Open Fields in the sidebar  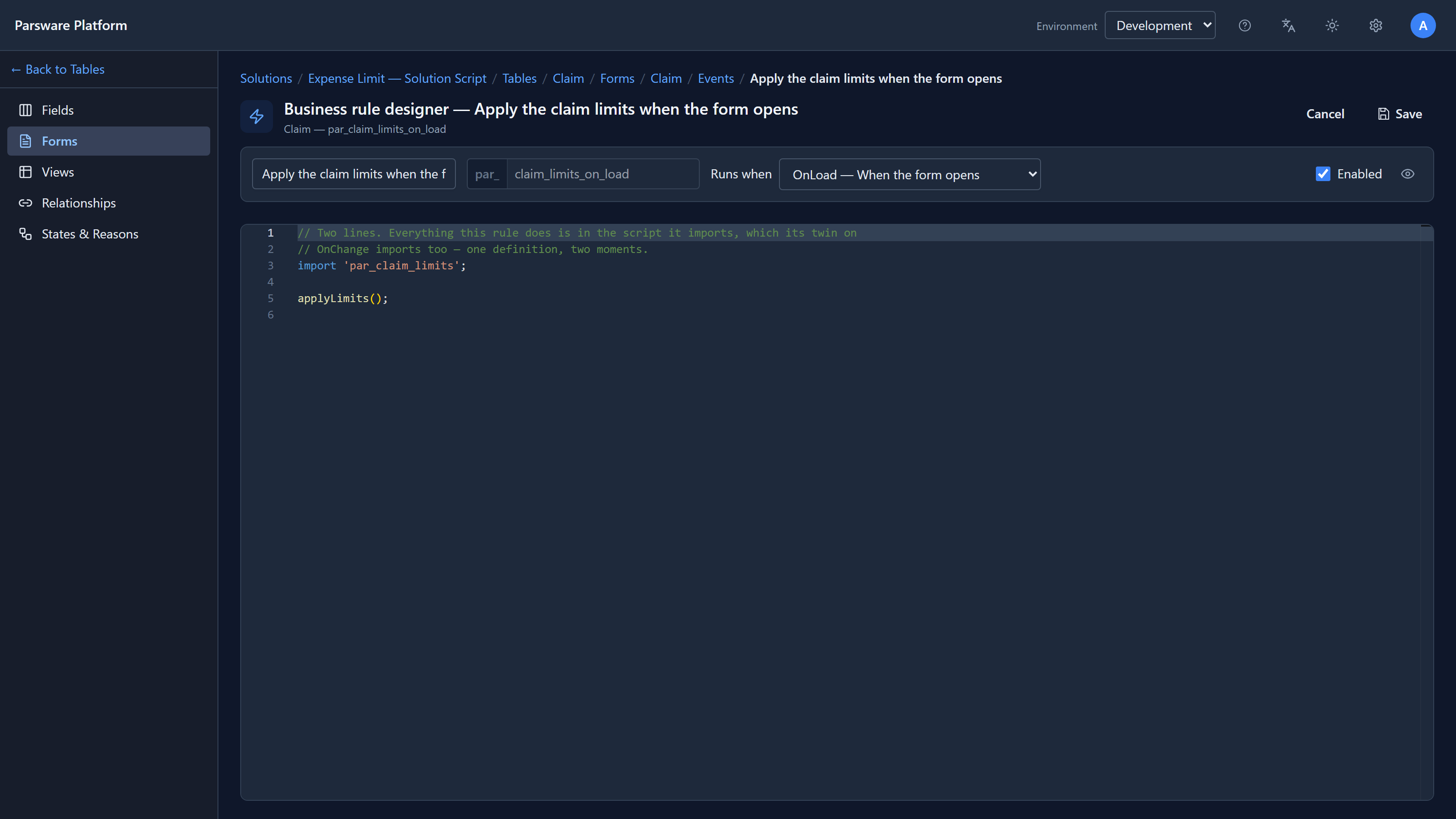[109, 110]
